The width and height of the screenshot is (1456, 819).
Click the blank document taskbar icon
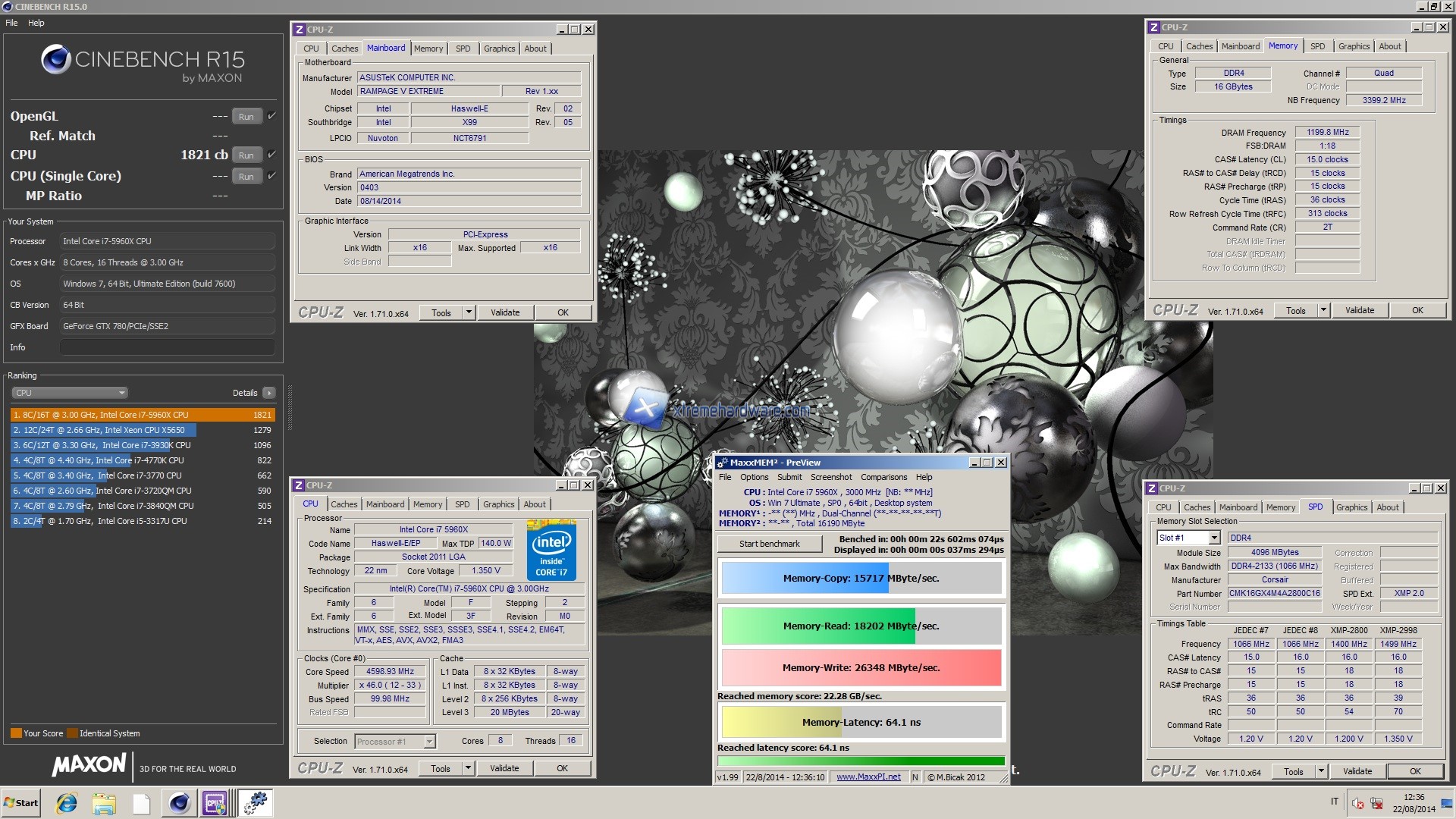[x=141, y=803]
